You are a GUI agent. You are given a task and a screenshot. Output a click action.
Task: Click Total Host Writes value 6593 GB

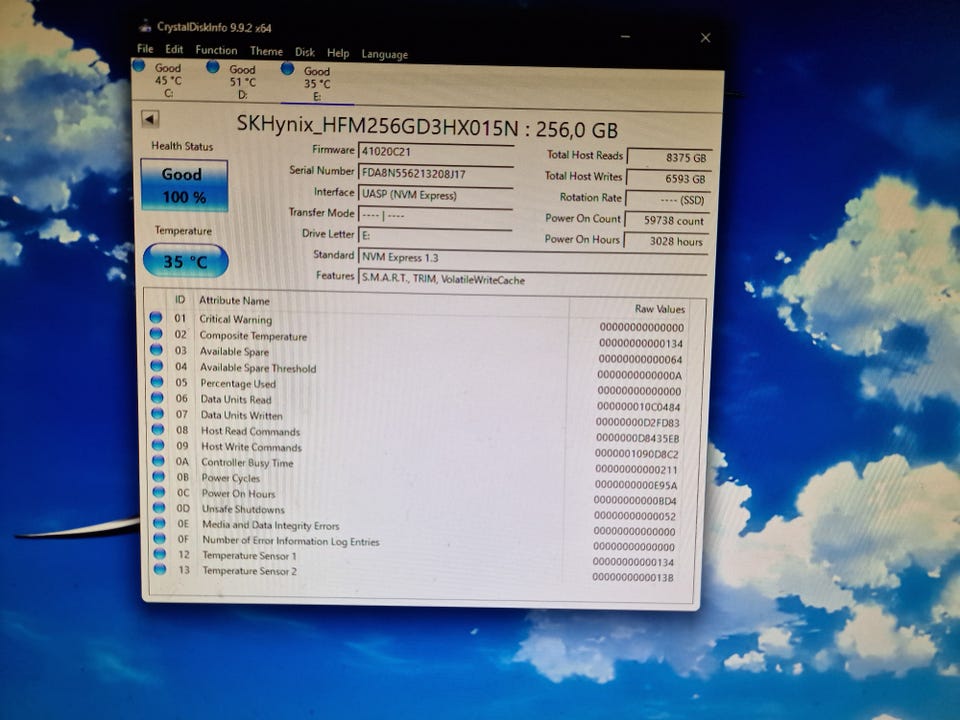[x=669, y=179]
